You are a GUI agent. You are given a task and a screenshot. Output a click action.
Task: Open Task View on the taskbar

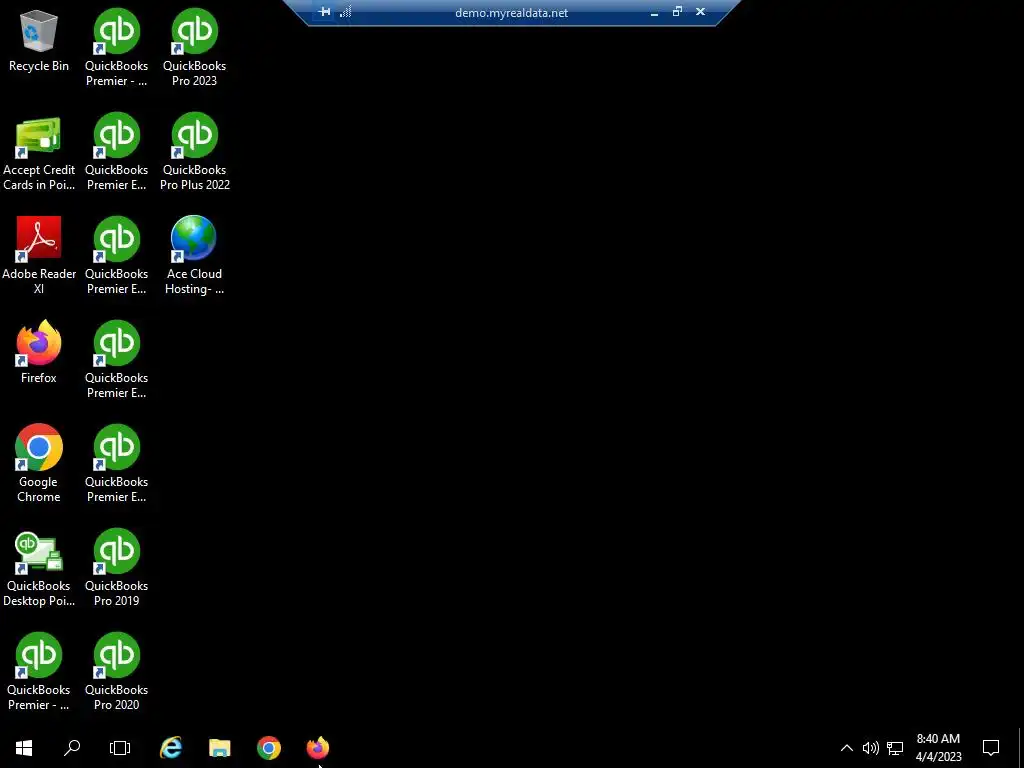pos(120,748)
